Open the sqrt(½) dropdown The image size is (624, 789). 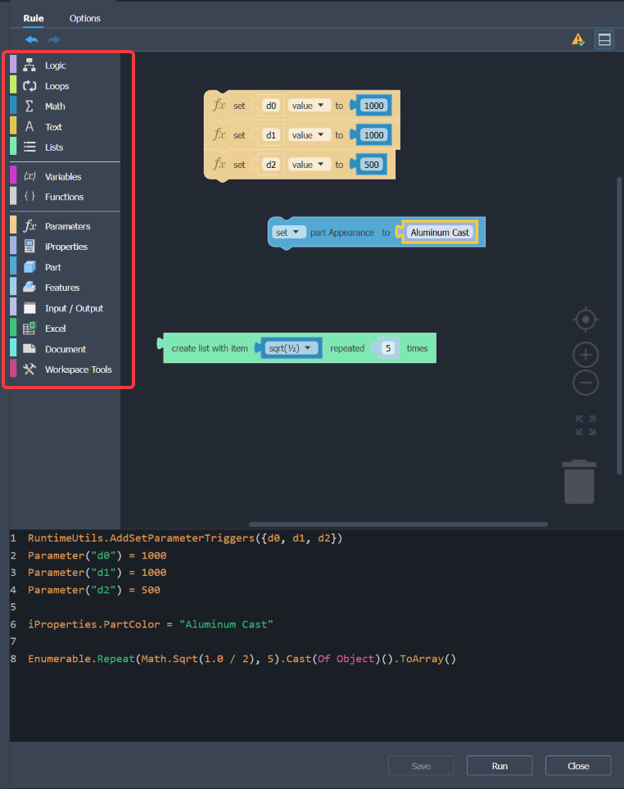(x=291, y=348)
